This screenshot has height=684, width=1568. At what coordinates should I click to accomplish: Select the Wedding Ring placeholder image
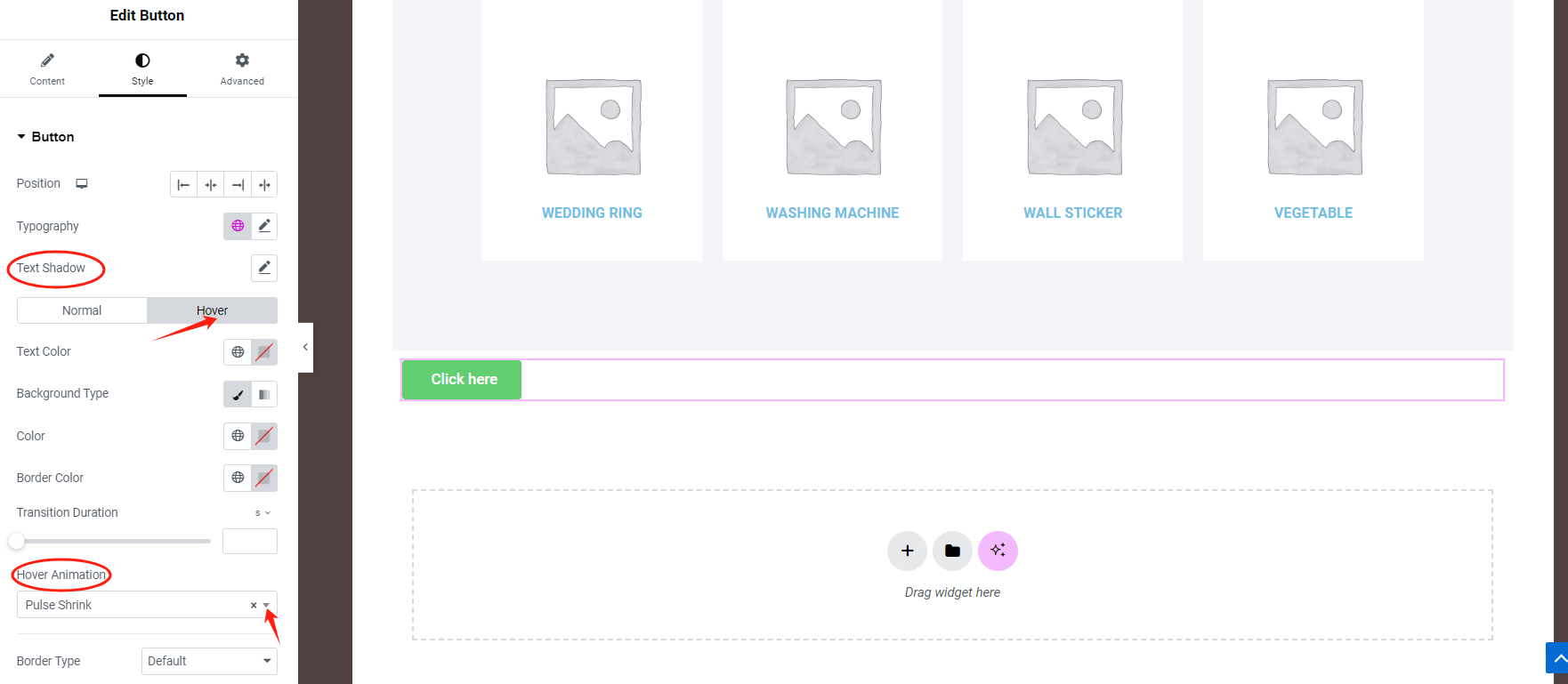point(593,127)
